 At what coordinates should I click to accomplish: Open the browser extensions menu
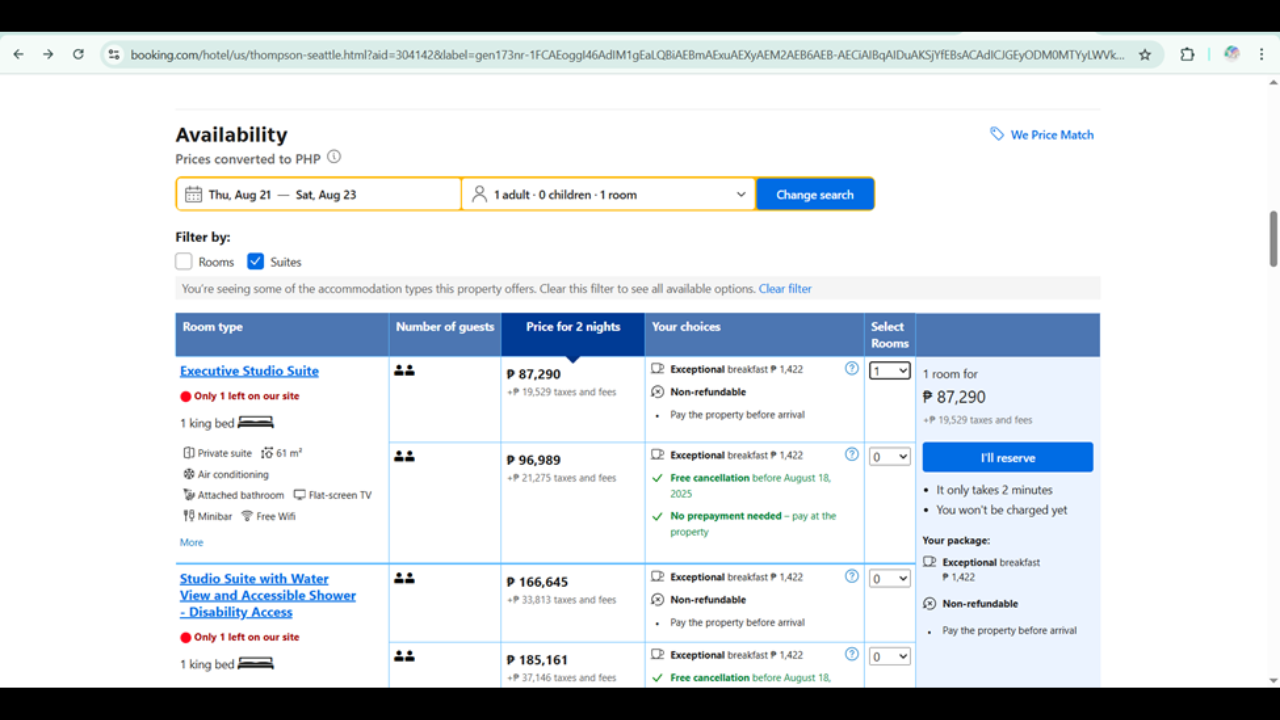1187,55
